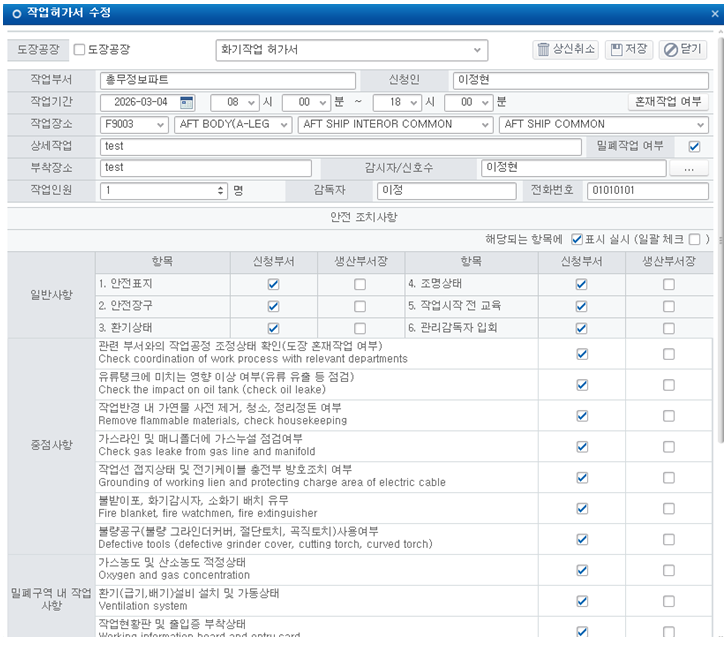This screenshot has width=726, height=651.
Task: Close the 작업허가서 수정 dialog with X
Action: tap(714, 14)
